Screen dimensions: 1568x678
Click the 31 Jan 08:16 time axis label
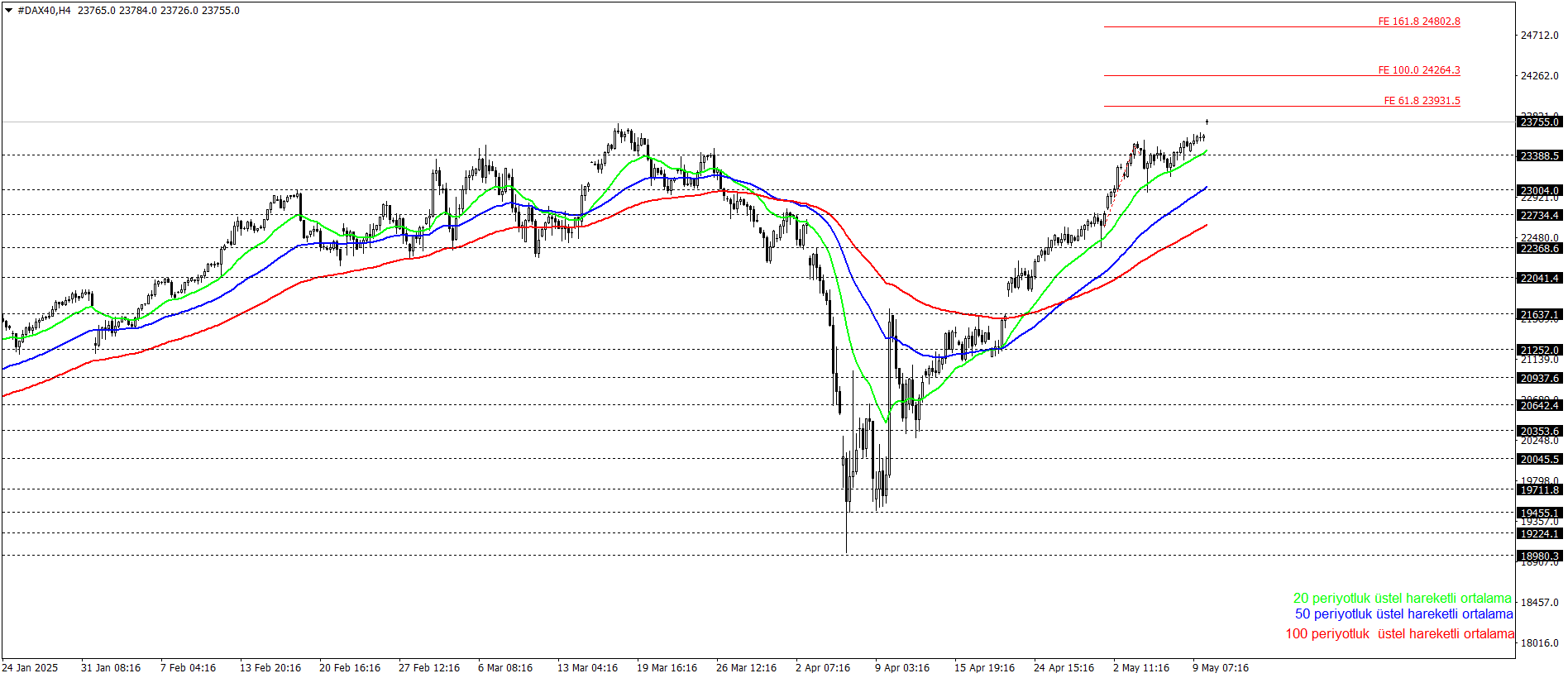tap(111, 668)
